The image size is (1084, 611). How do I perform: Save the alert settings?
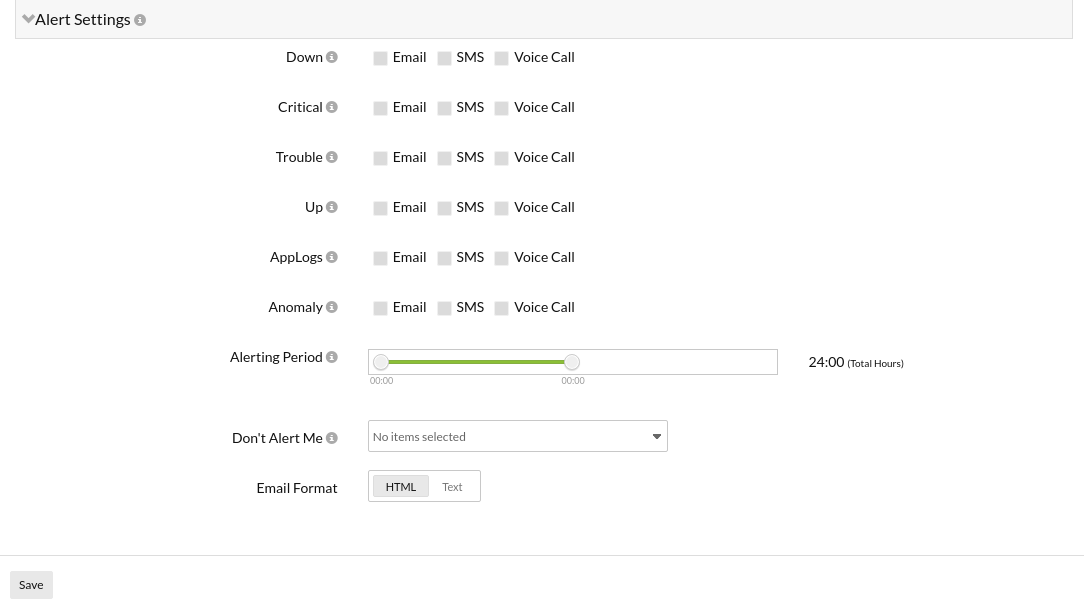coord(31,585)
